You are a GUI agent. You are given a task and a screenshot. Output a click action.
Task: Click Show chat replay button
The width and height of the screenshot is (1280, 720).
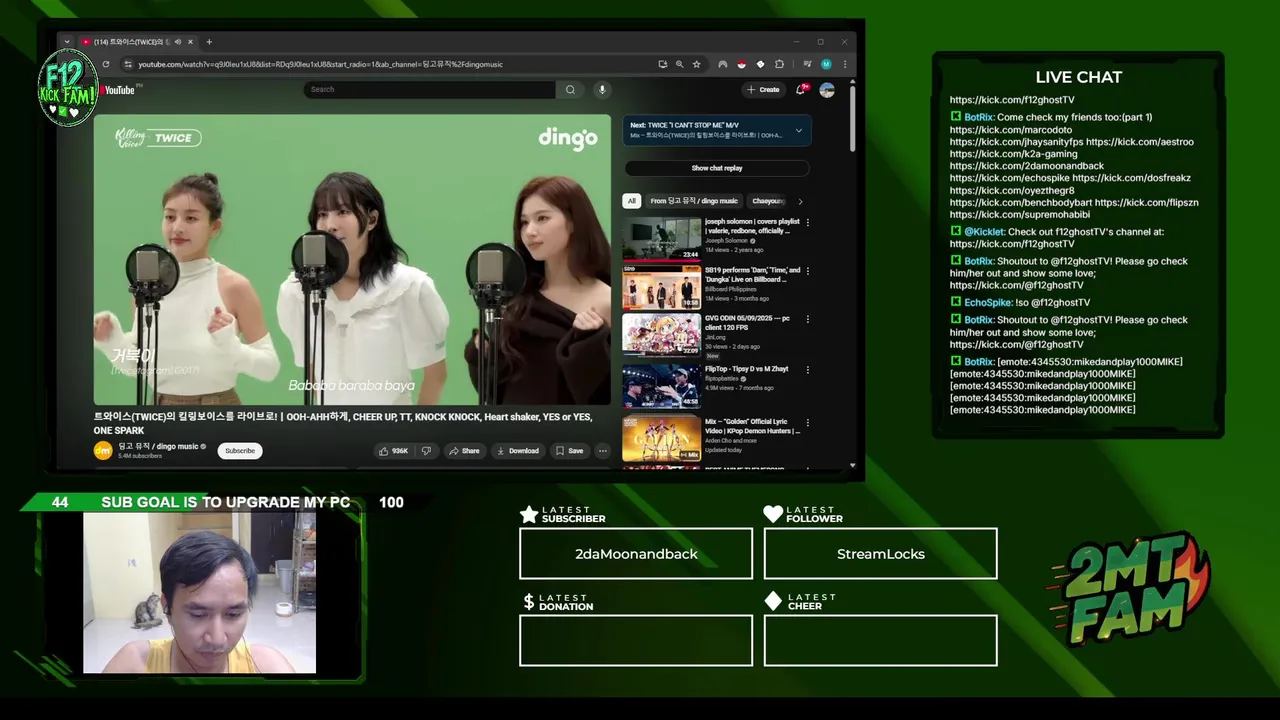pyautogui.click(x=717, y=168)
